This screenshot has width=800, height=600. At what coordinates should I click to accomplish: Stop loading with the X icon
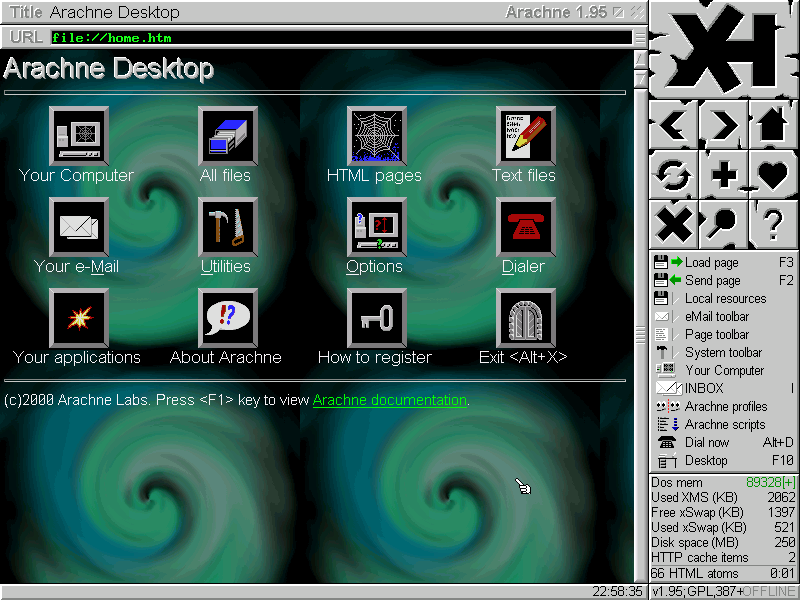tap(673, 224)
